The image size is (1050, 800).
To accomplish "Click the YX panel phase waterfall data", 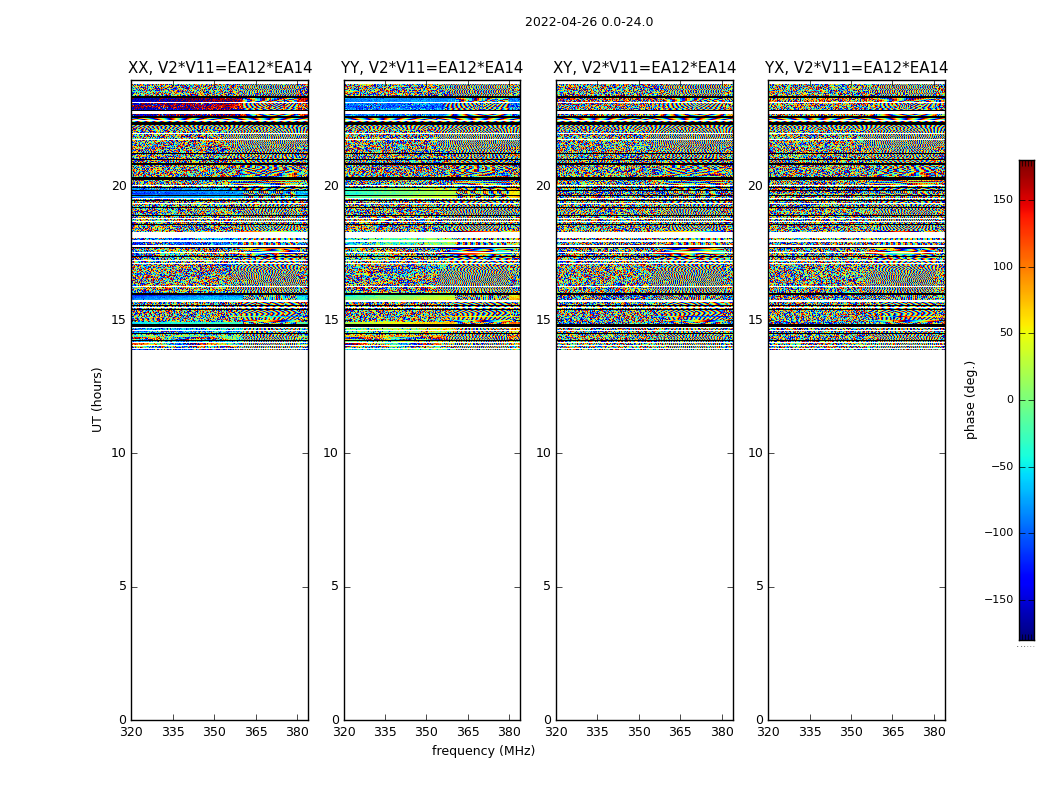I will (857, 216).
